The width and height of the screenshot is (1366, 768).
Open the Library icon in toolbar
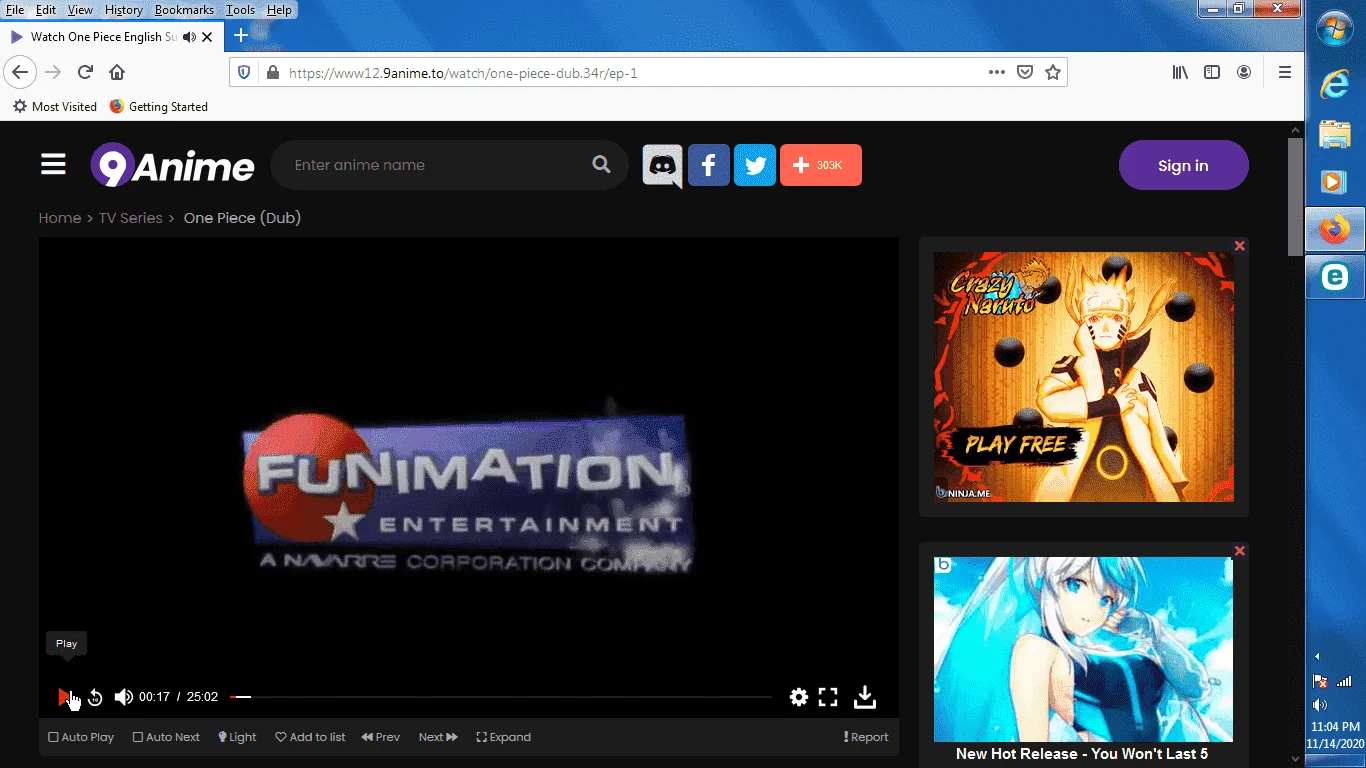pos(1181,72)
